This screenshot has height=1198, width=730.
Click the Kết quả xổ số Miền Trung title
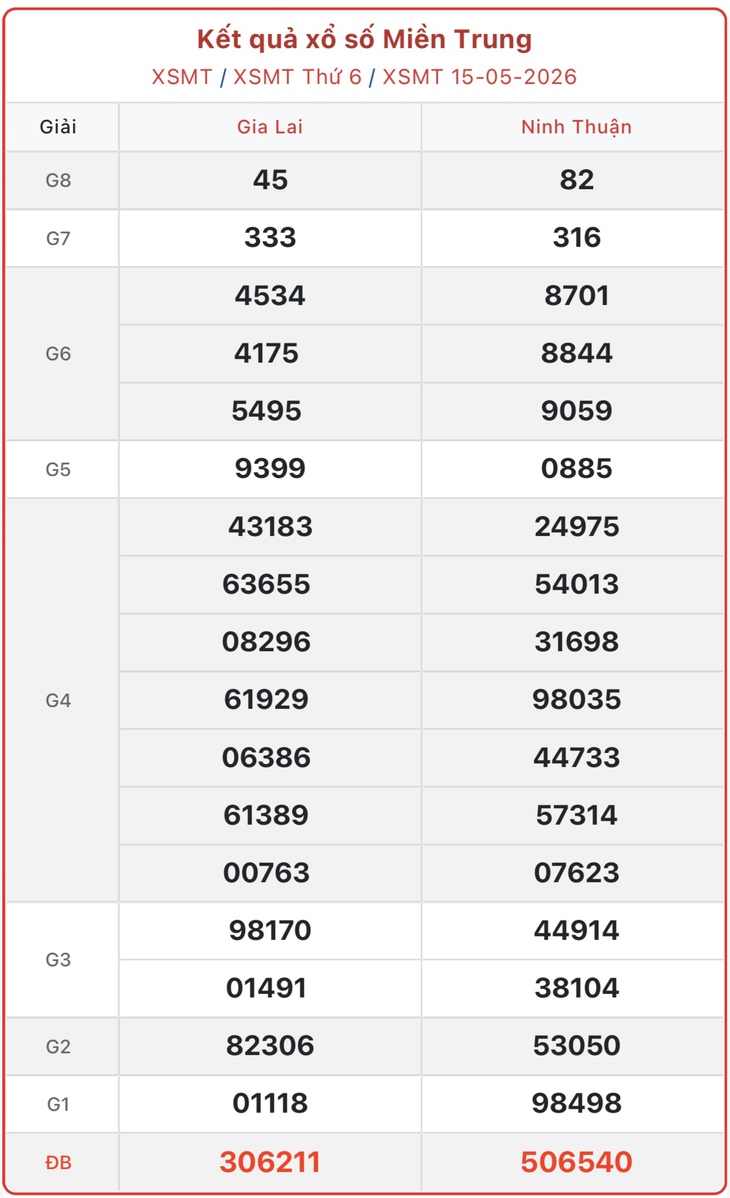click(x=365, y=39)
